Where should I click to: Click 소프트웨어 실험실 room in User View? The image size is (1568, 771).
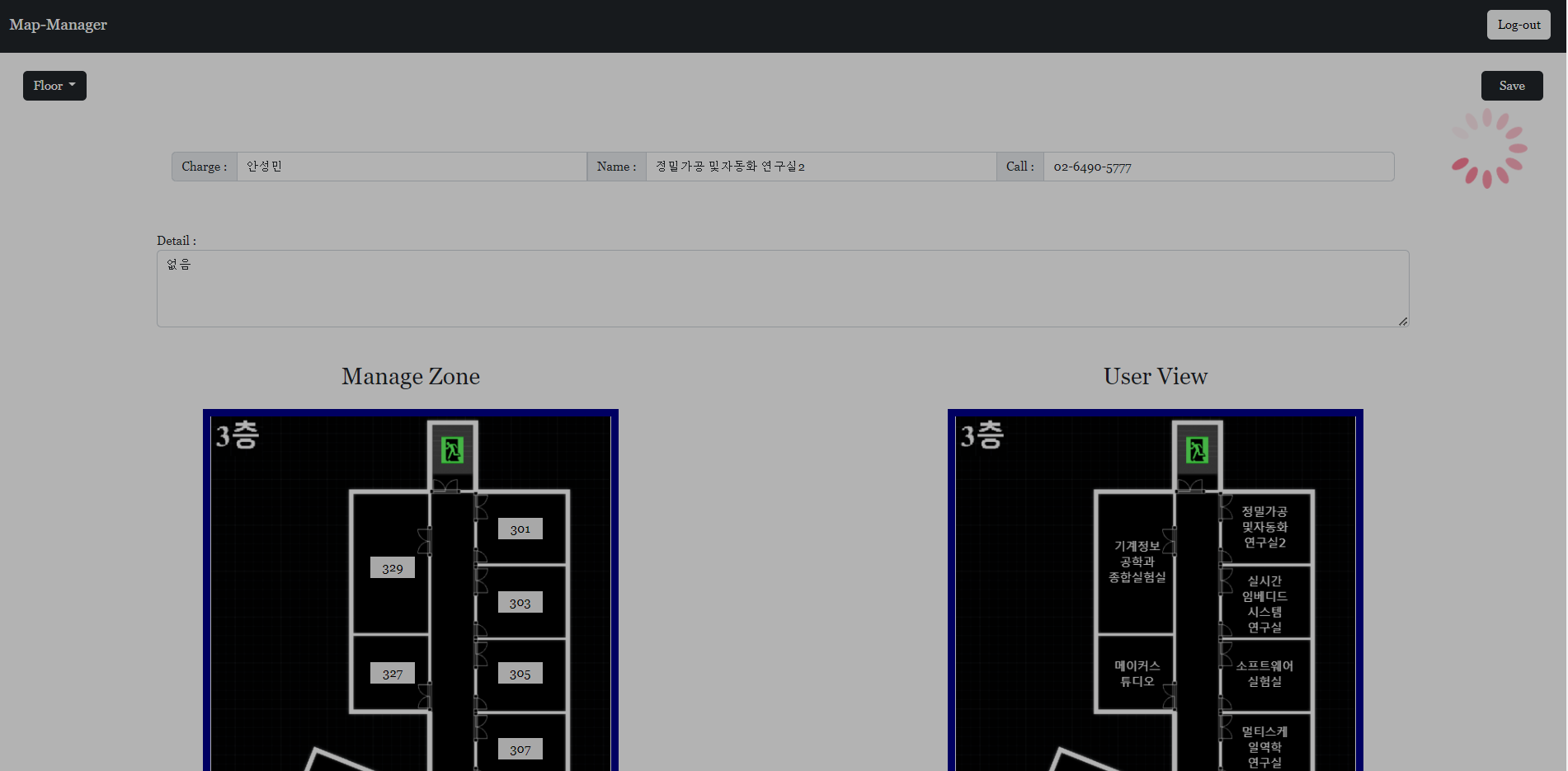click(1264, 673)
